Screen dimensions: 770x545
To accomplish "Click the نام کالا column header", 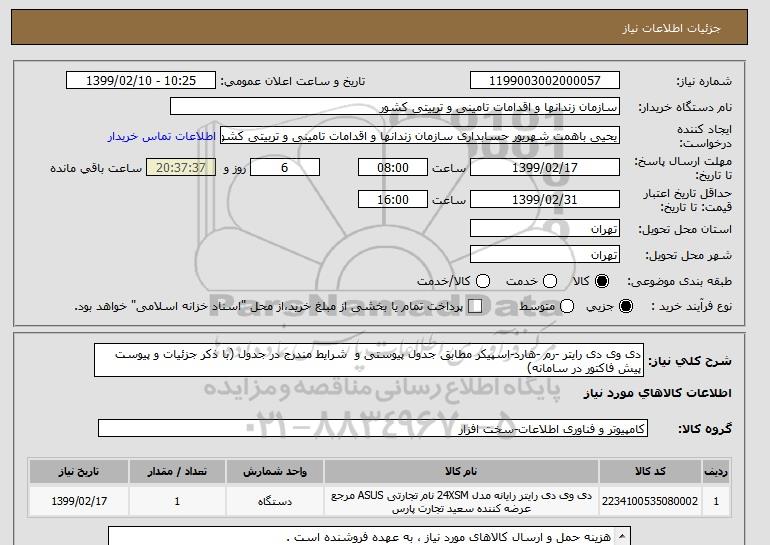I will click(x=461, y=471).
